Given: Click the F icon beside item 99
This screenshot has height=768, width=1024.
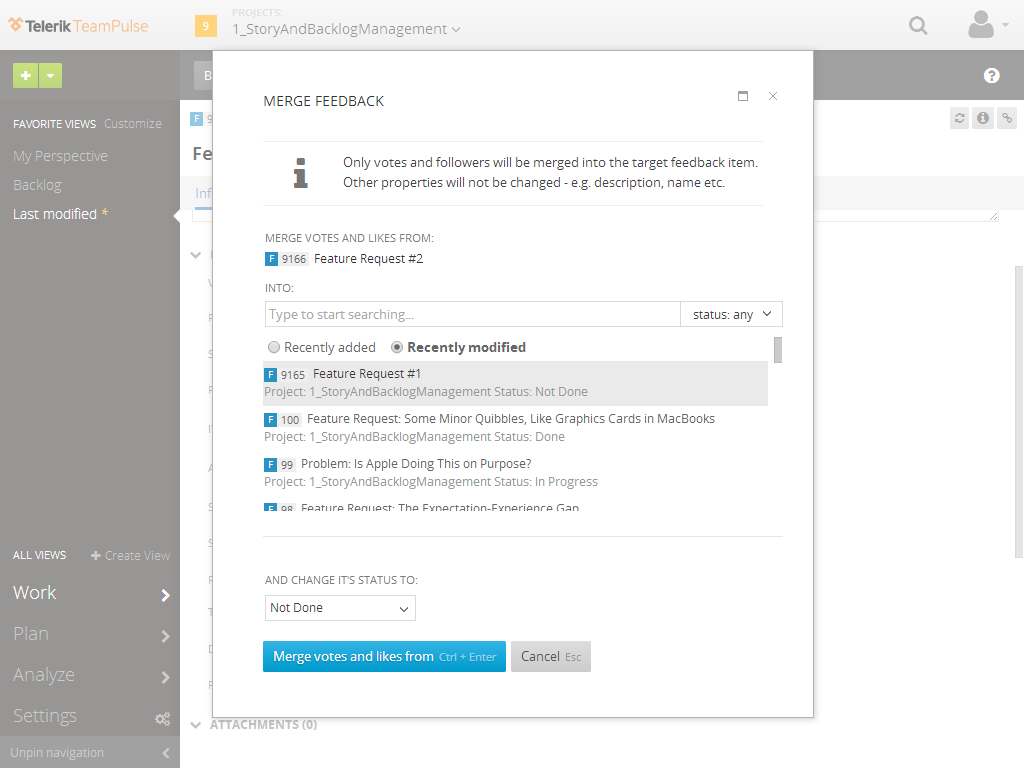Looking at the screenshot, I should 270,465.
